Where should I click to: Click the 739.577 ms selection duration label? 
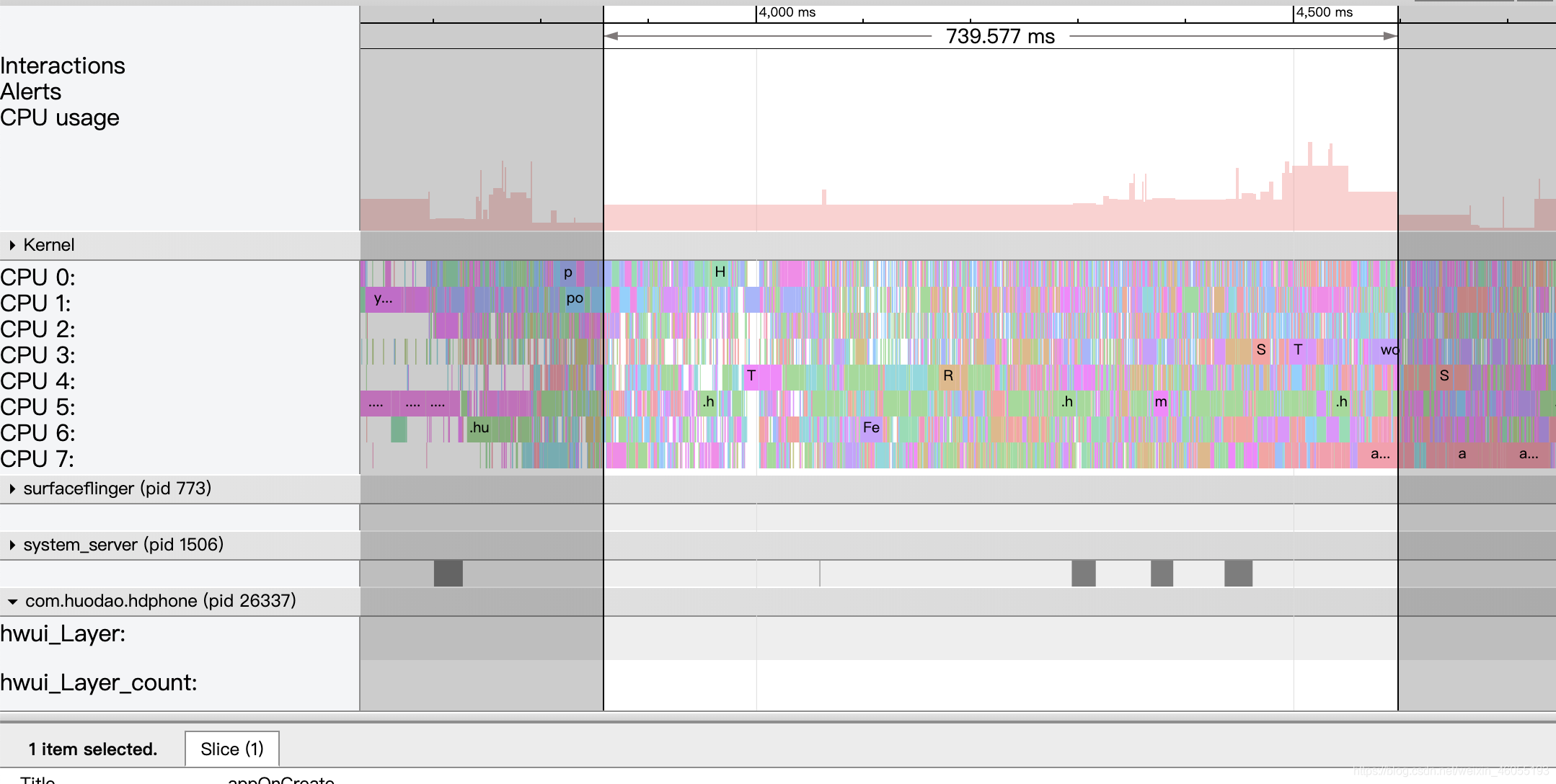pyautogui.click(x=1000, y=36)
